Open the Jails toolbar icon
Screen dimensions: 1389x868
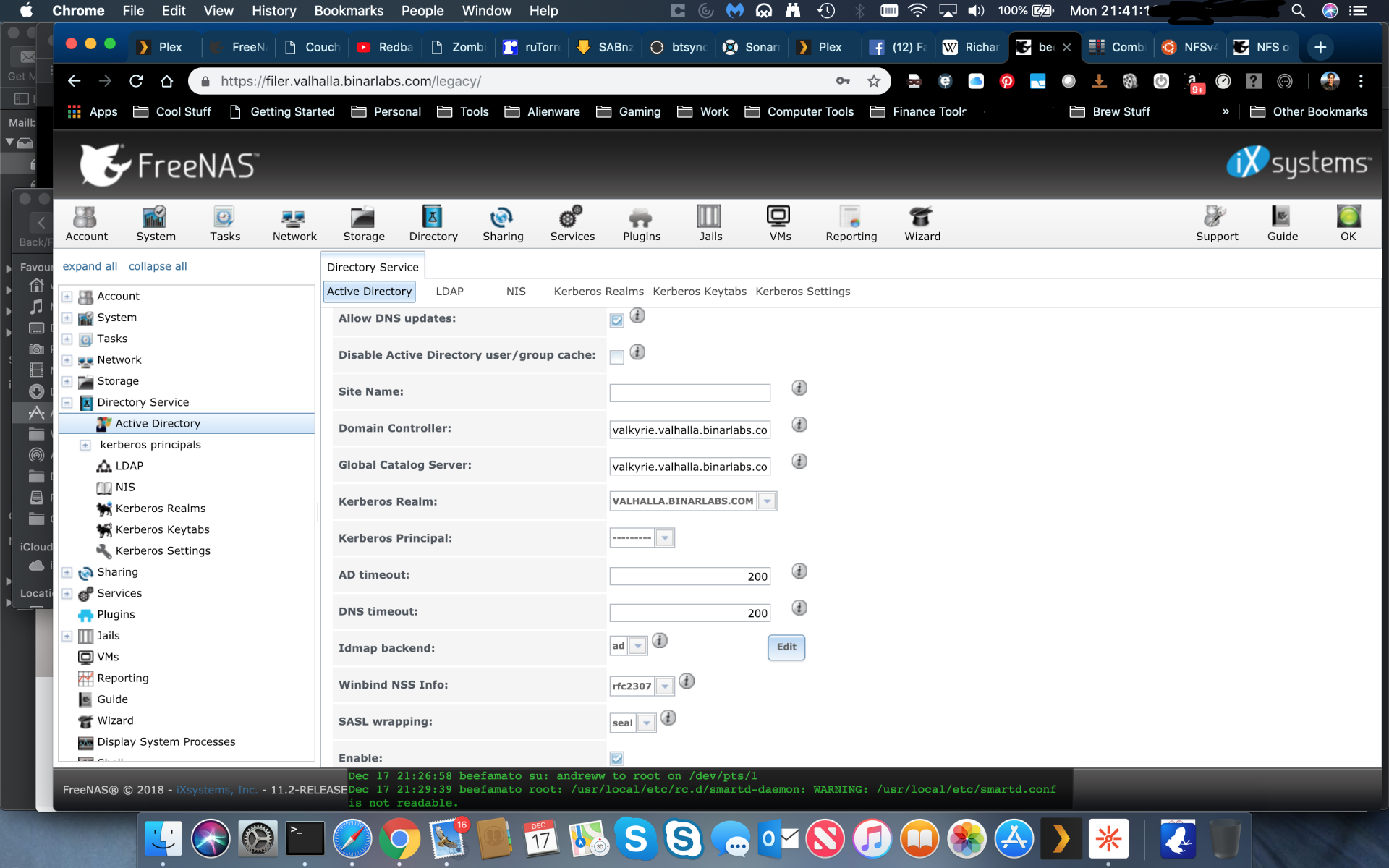710,224
